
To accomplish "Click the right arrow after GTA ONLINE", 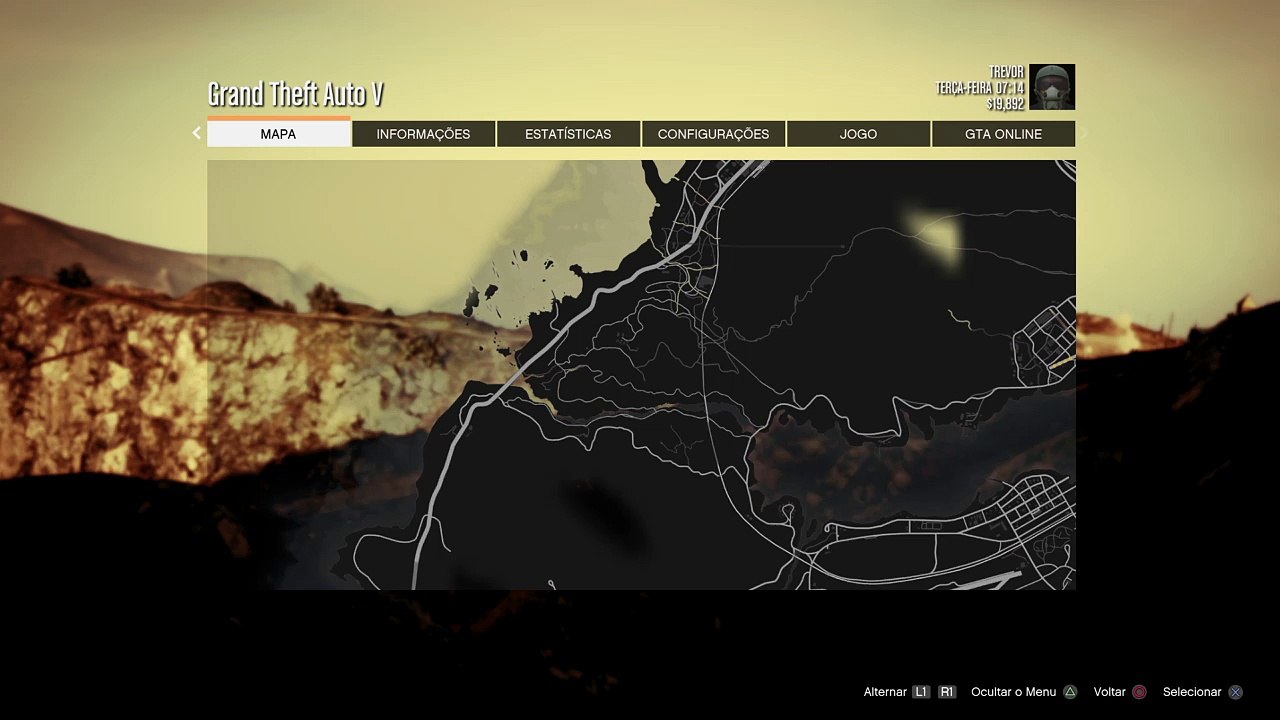I will click(x=1084, y=133).
